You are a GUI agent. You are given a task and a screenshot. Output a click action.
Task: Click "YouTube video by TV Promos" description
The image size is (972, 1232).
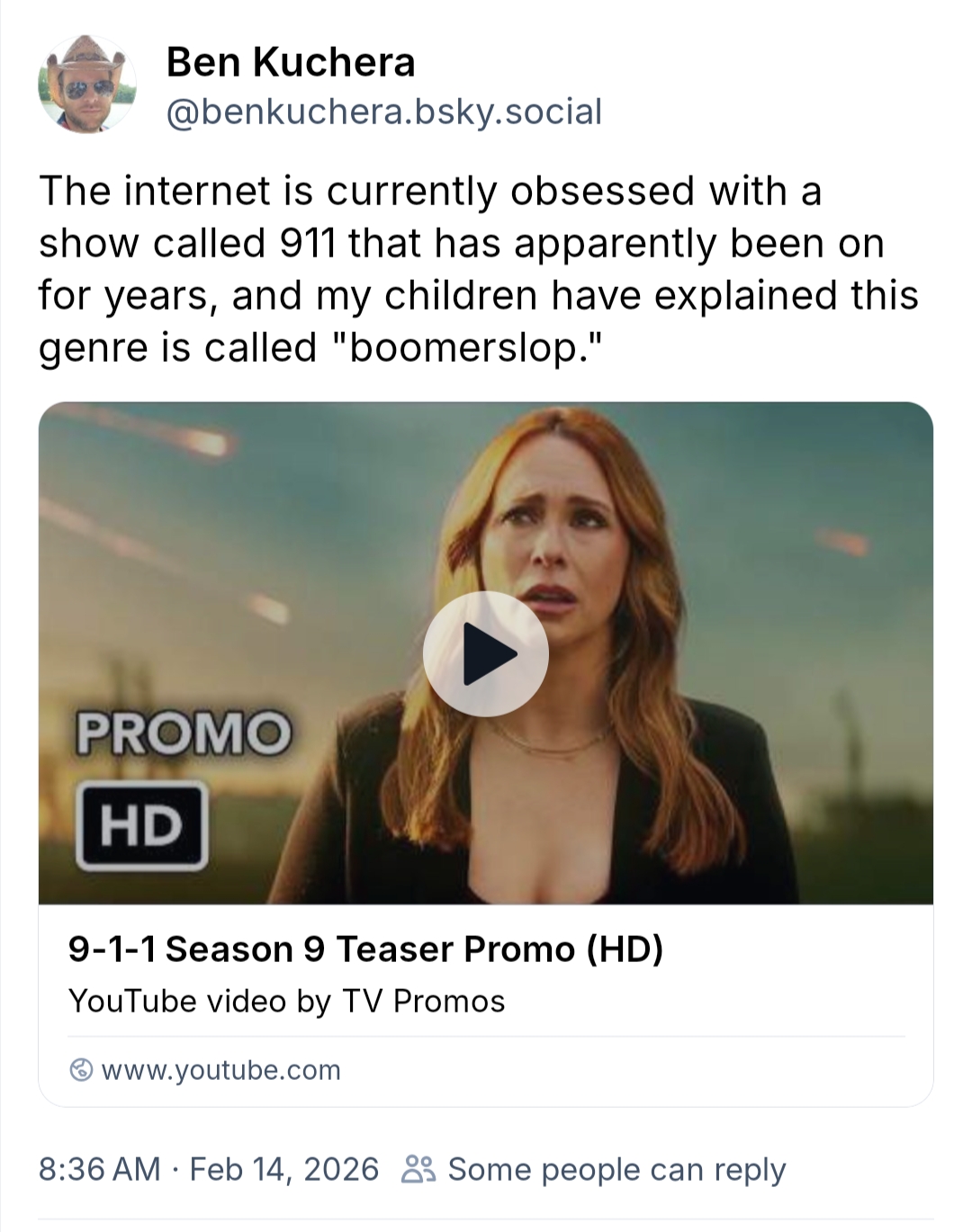286,1001
